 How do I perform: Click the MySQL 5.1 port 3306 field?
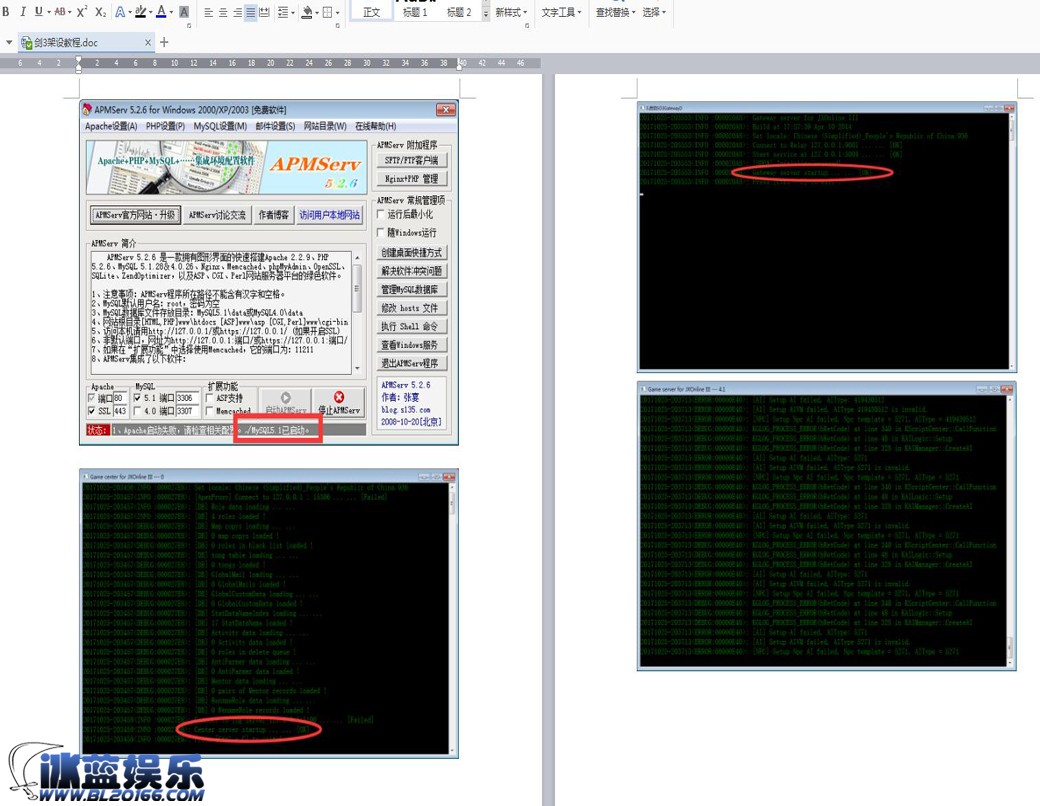point(188,398)
